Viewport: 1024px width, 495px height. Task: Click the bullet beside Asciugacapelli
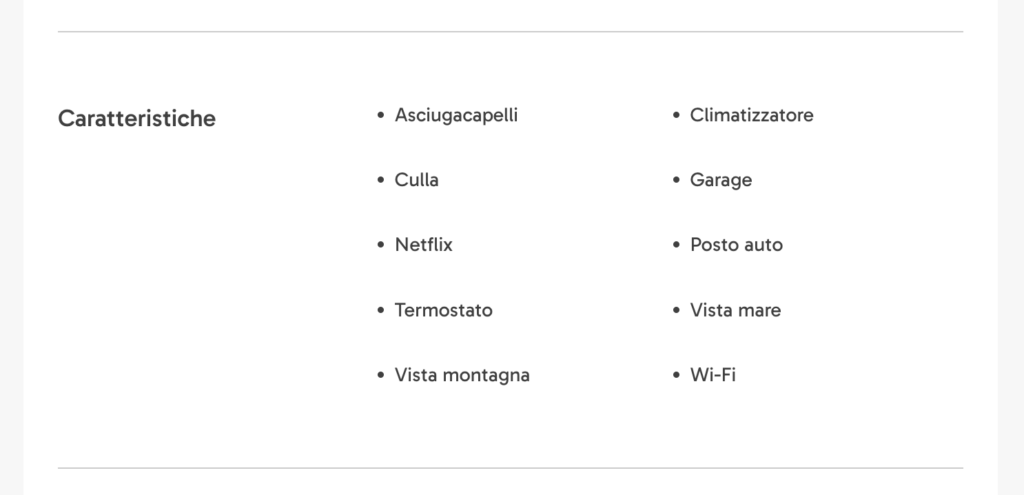(381, 115)
